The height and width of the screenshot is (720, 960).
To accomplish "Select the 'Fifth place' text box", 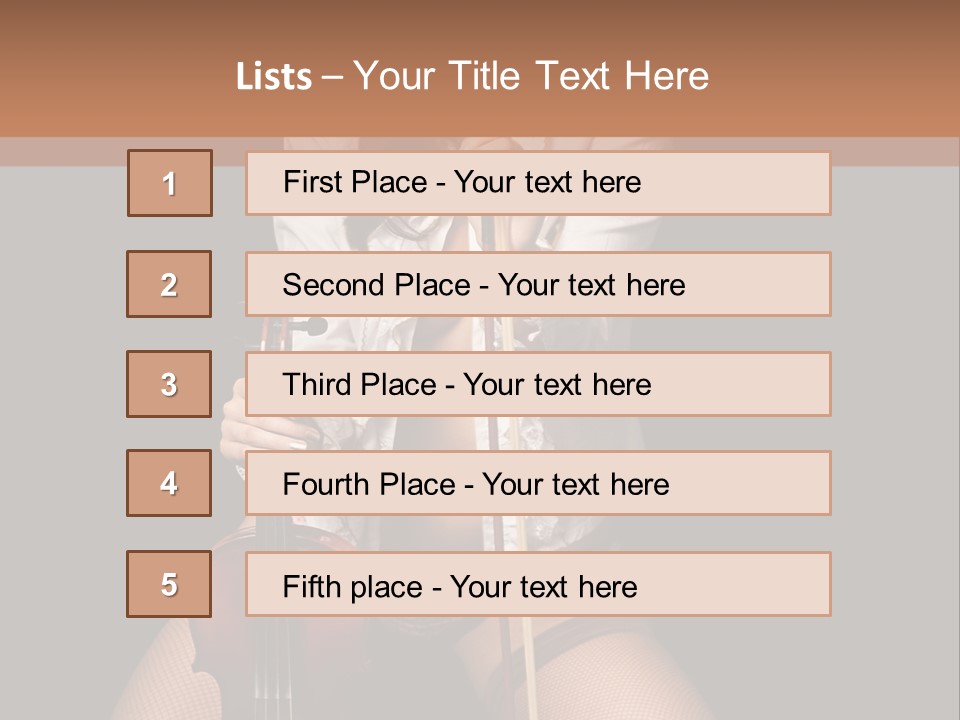I will pos(538,584).
